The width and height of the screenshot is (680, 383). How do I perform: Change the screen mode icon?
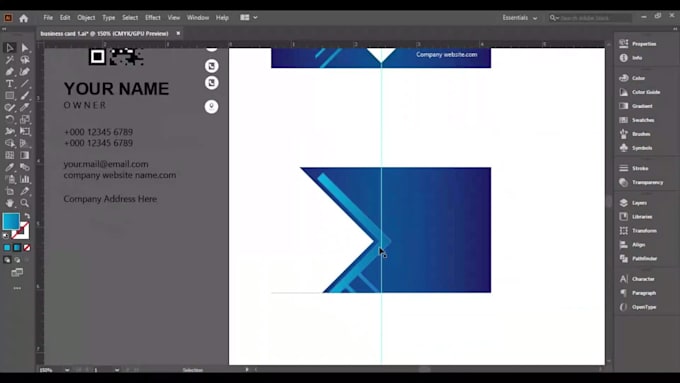pos(17,272)
